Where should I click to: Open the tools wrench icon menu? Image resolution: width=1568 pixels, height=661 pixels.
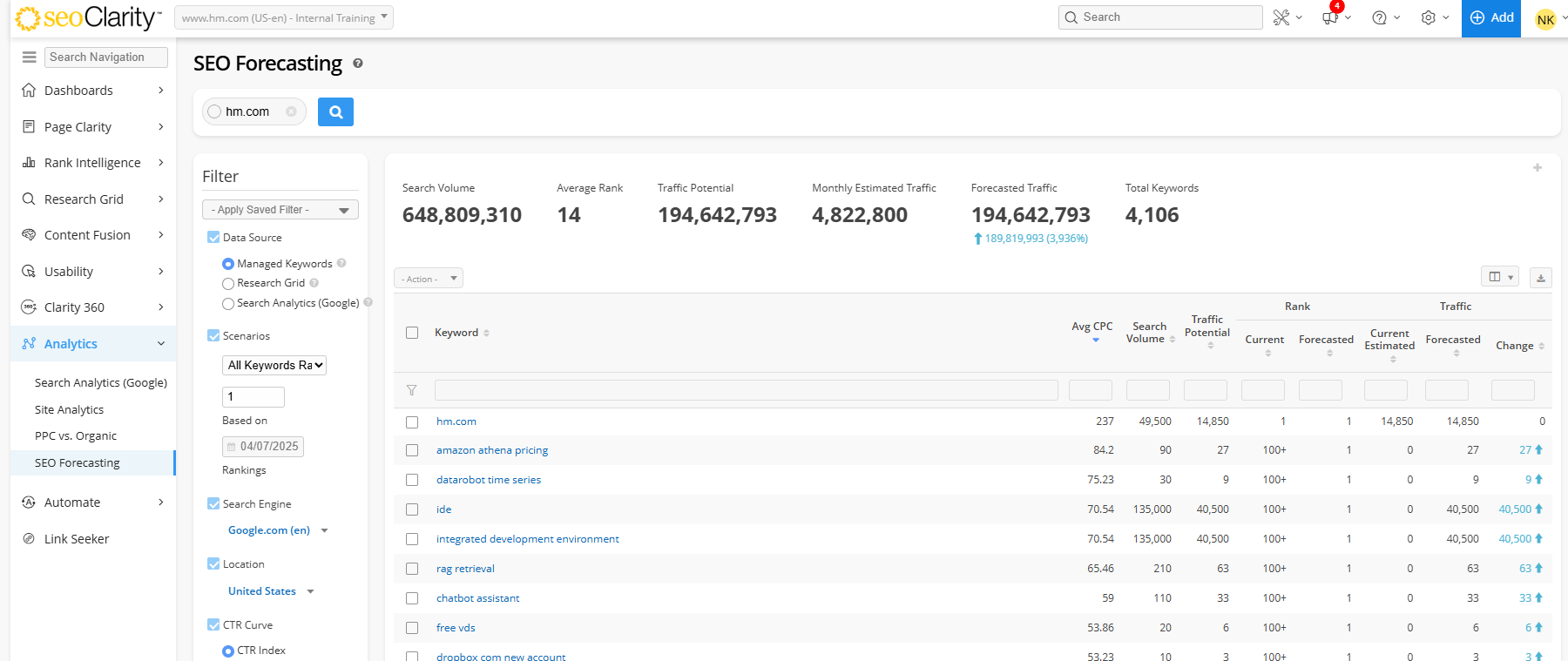[x=1281, y=17]
